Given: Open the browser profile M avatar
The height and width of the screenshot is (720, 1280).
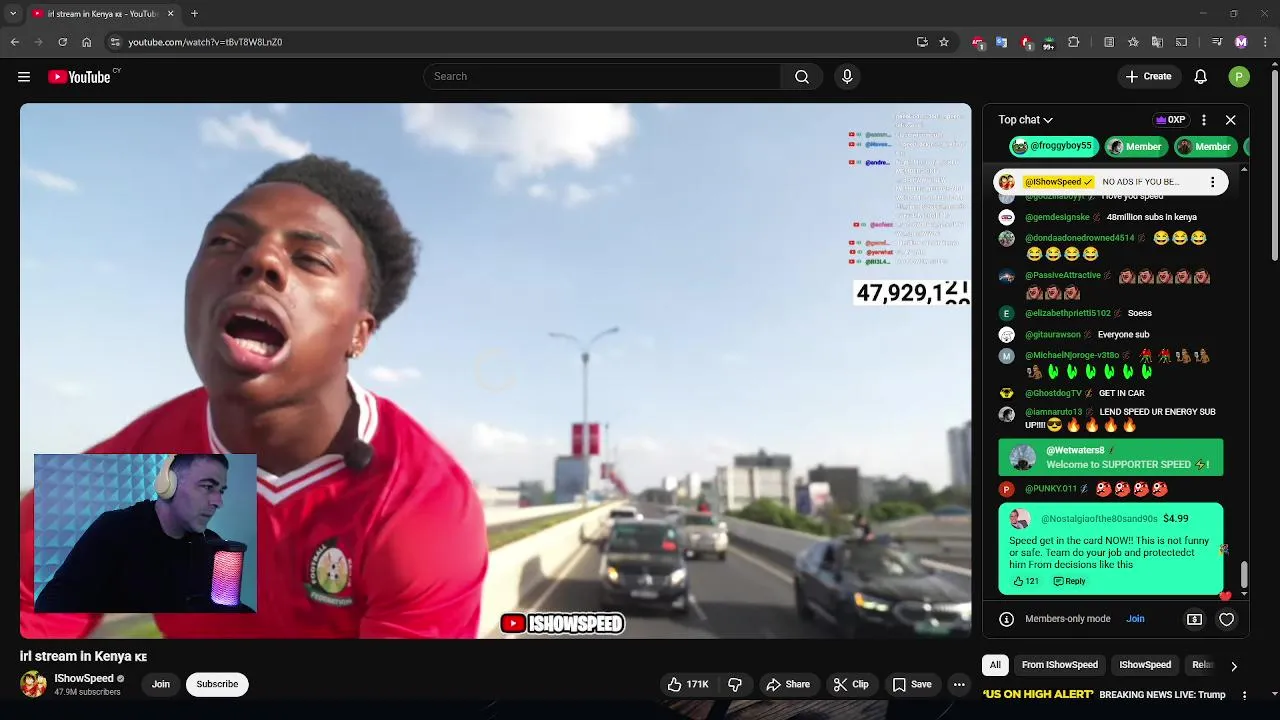Looking at the screenshot, I should click(1241, 42).
